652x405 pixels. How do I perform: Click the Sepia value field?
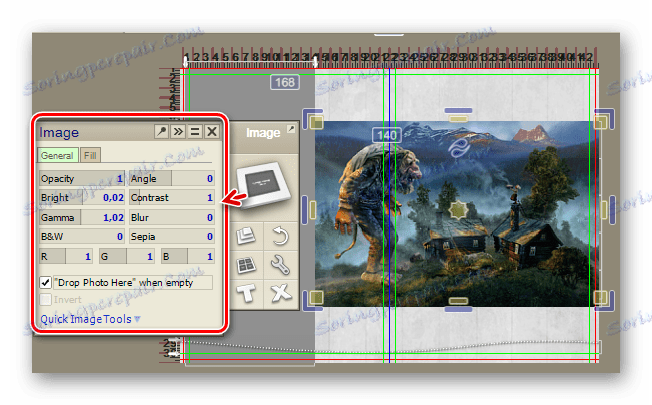[172, 236]
